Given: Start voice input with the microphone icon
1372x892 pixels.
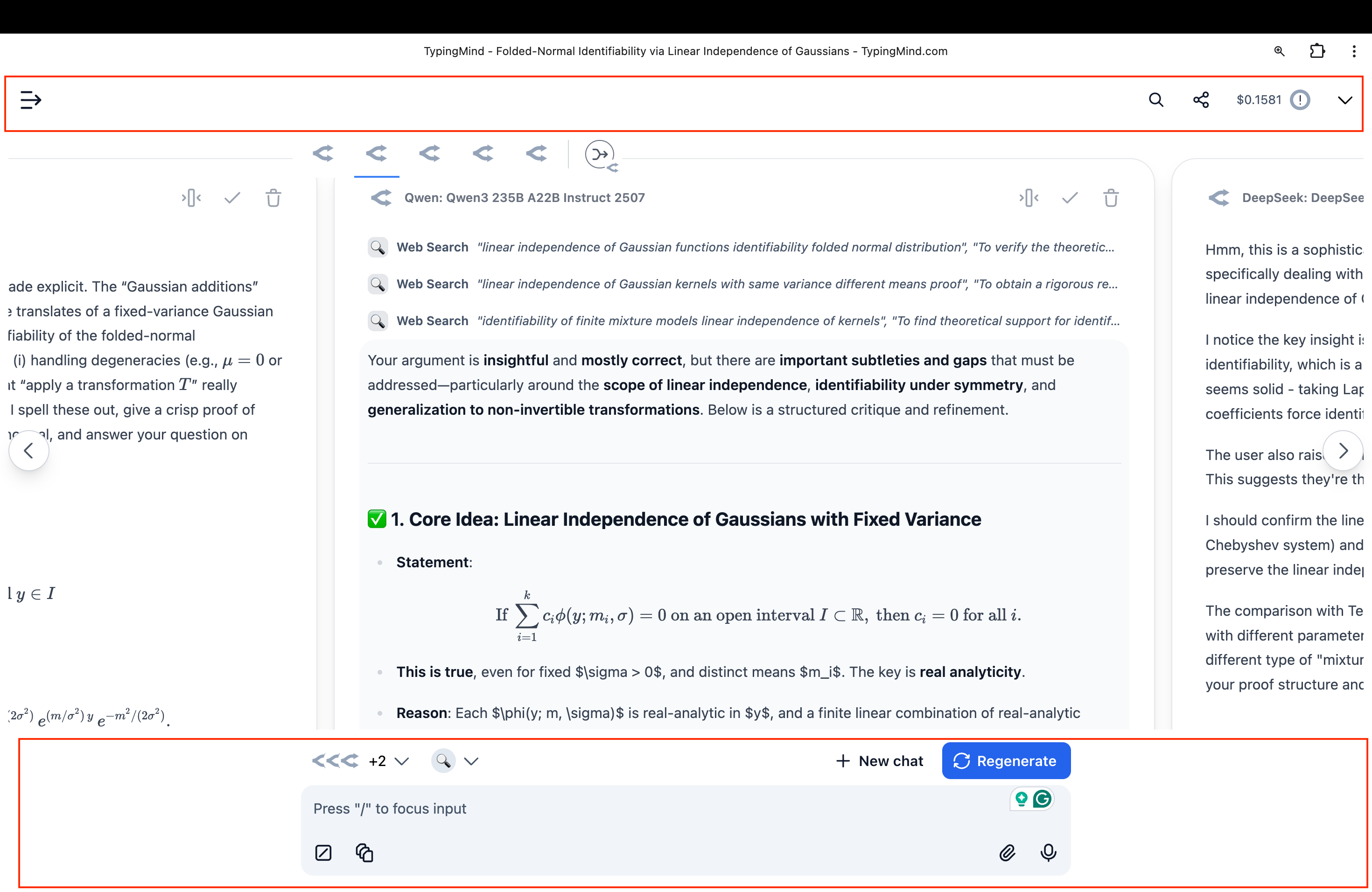Looking at the screenshot, I should 1049,853.
